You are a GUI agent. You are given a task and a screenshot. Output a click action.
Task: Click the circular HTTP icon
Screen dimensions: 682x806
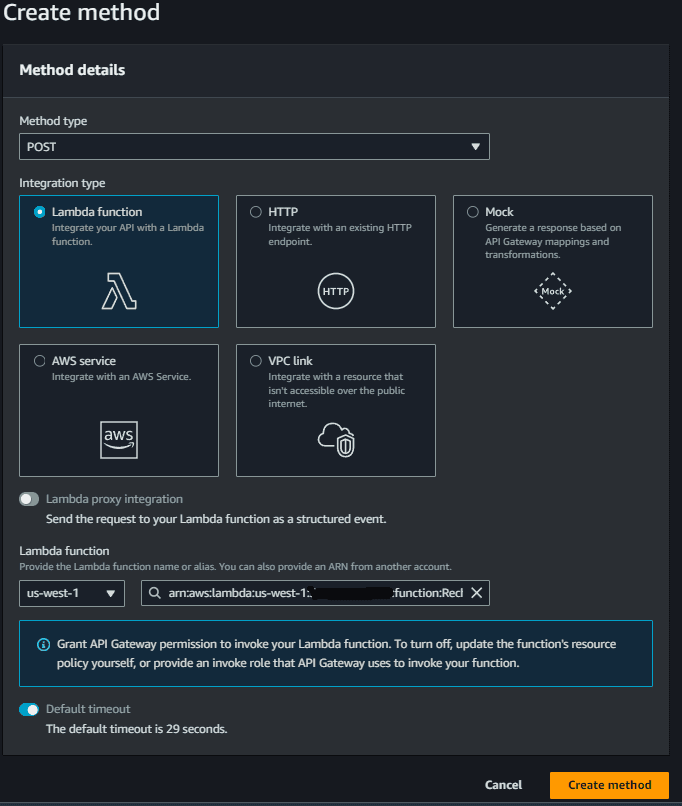(x=336, y=291)
